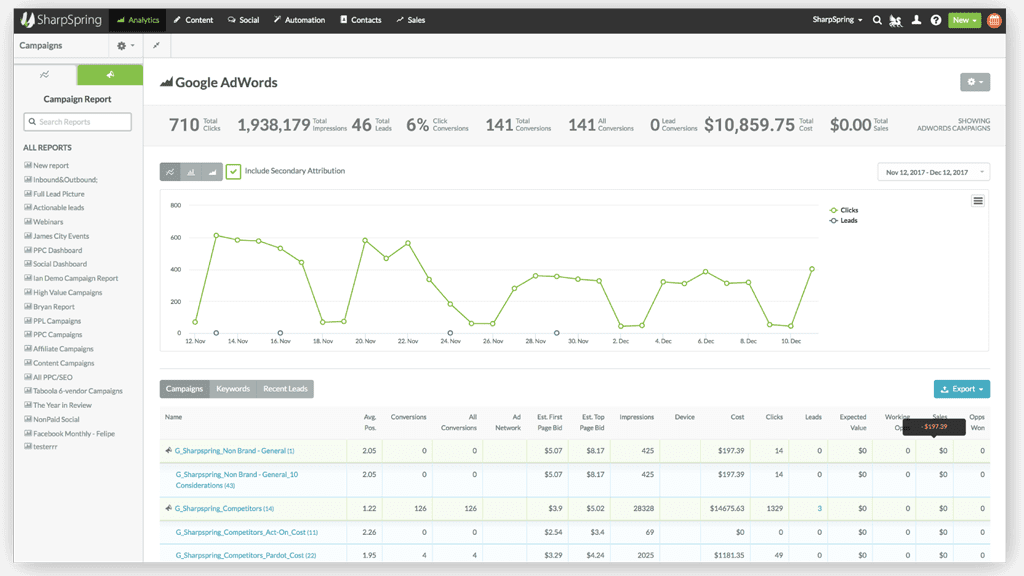Open the Contacts menu
The height and width of the screenshot is (576, 1024).
point(360,20)
